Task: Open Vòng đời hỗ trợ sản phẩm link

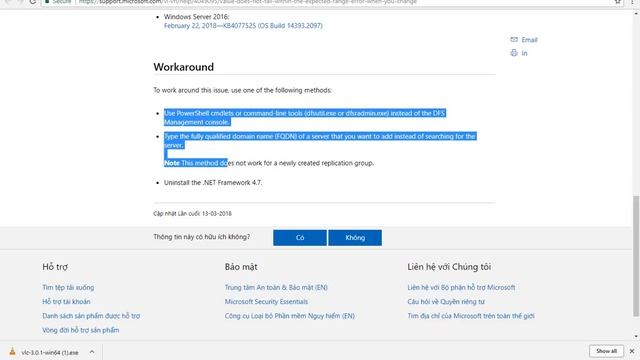Action: [x=81, y=330]
